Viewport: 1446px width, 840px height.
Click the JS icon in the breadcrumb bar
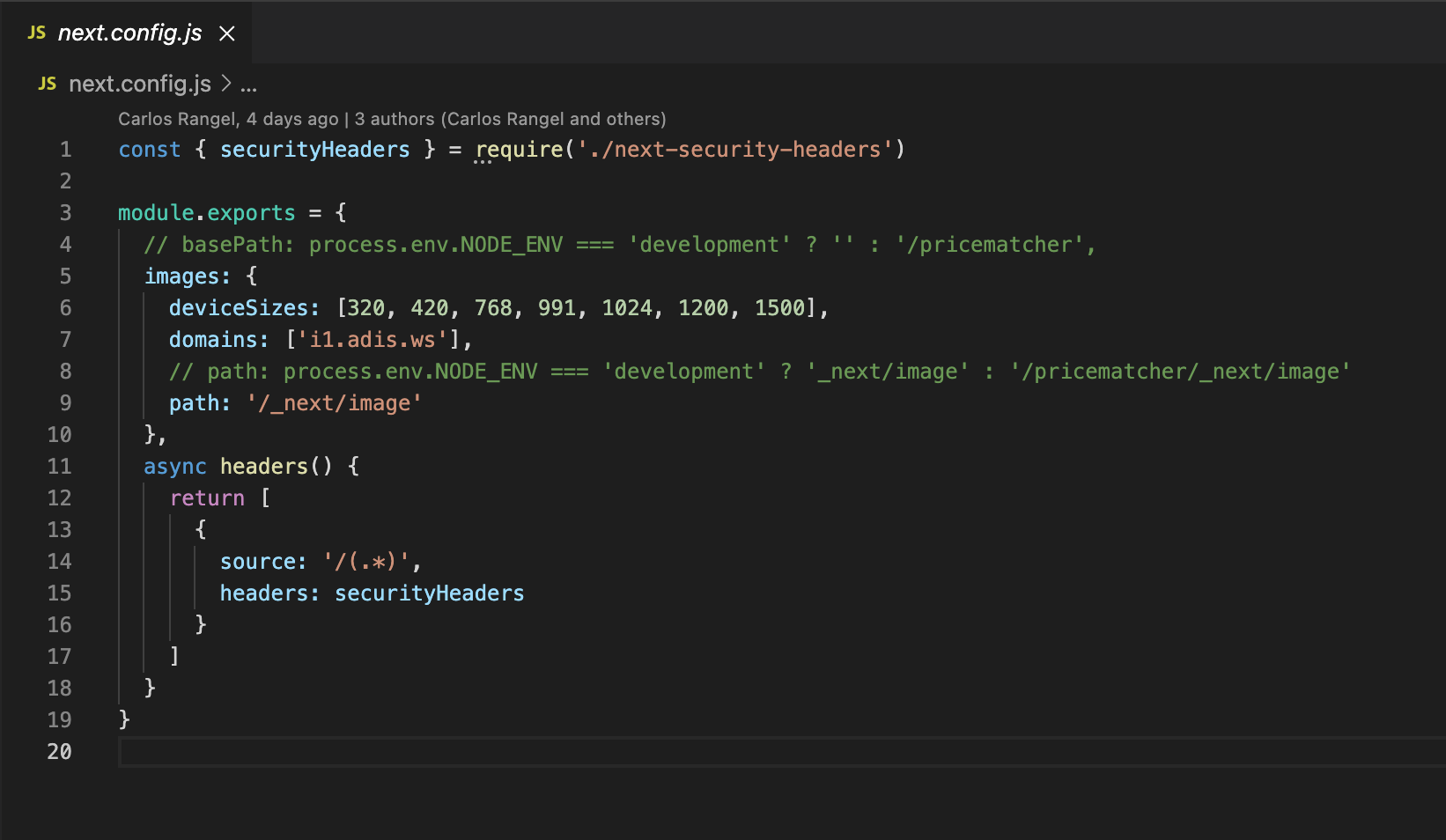(x=48, y=84)
